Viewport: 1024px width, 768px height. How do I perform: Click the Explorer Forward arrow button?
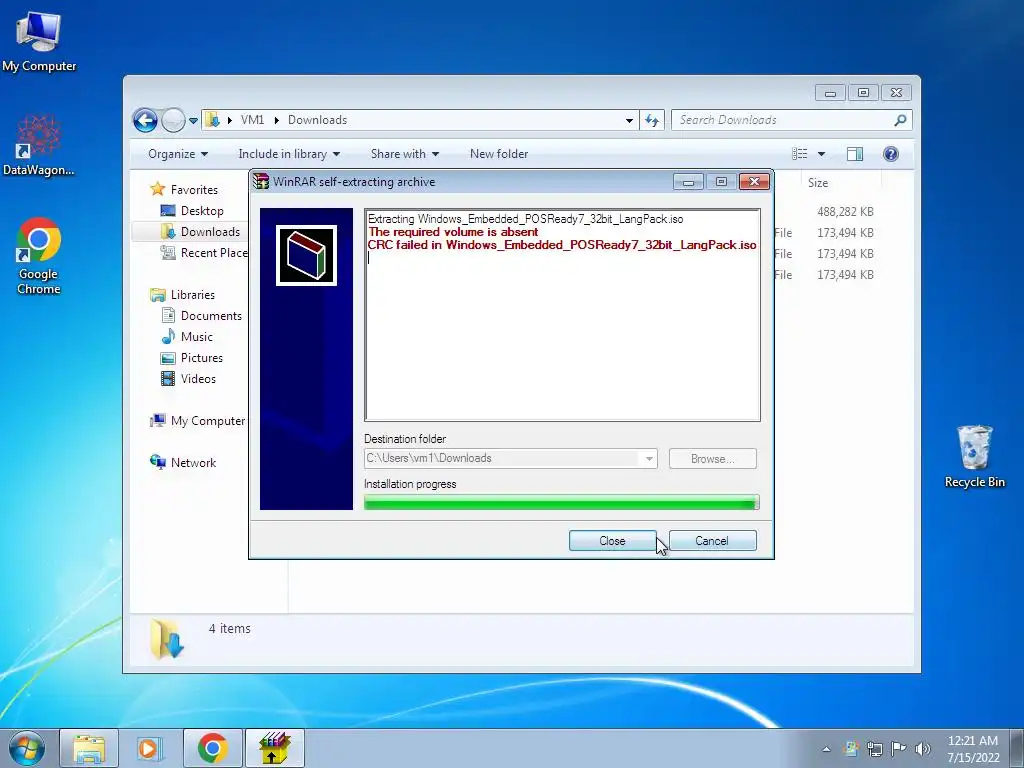[173, 120]
